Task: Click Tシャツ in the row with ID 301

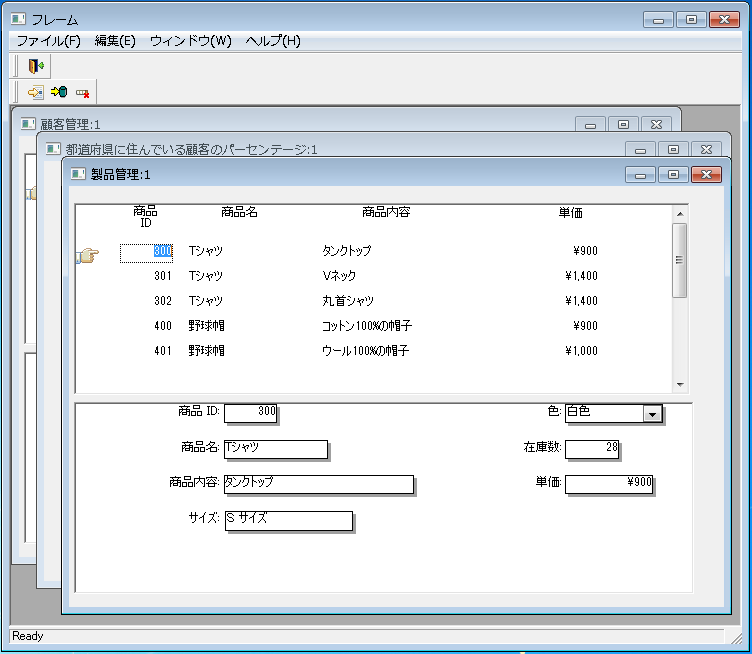Action: pyautogui.click(x=206, y=276)
